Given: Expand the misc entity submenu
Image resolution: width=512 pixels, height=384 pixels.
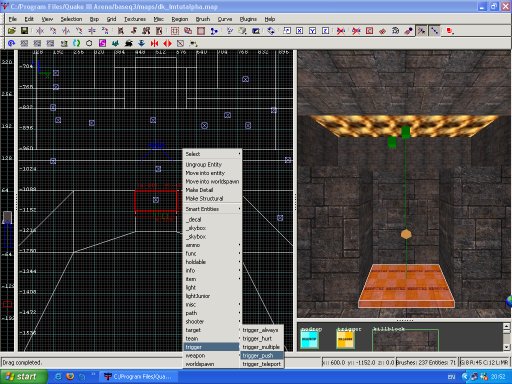Looking at the screenshot, I should [x=213, y=305].
